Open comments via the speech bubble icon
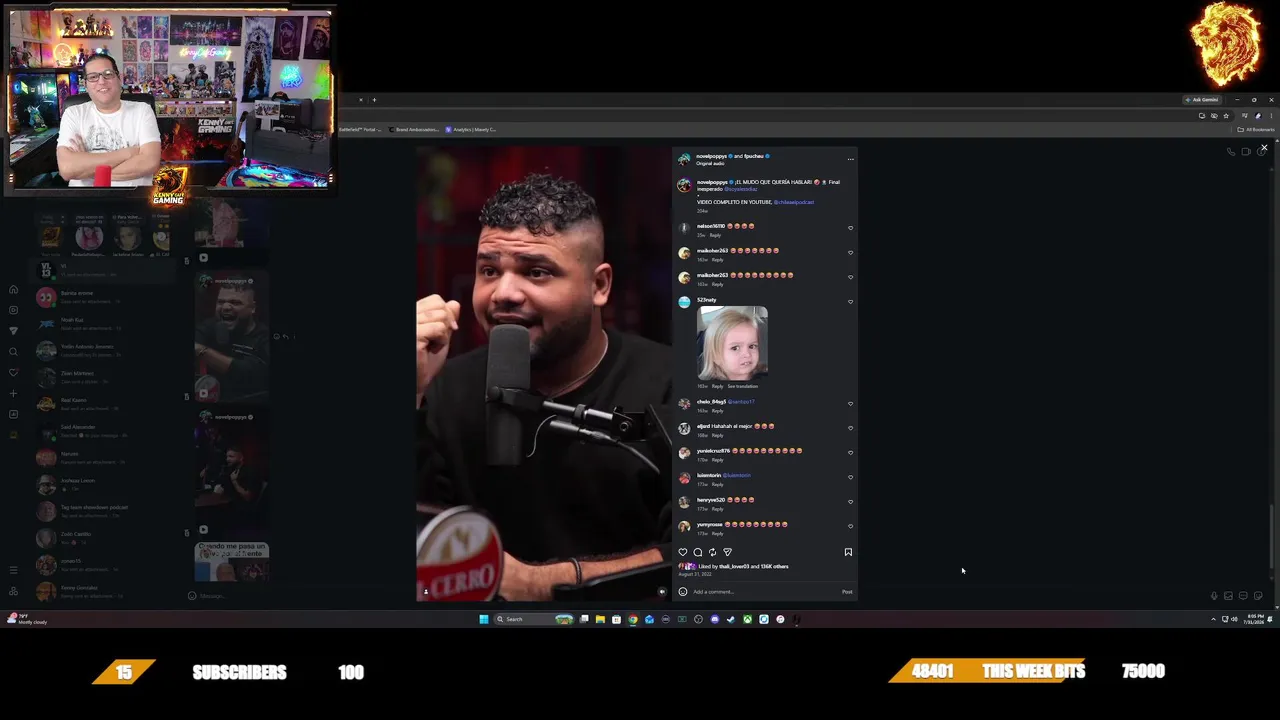This screenshot has height=720, width=1280. (698, 552)
